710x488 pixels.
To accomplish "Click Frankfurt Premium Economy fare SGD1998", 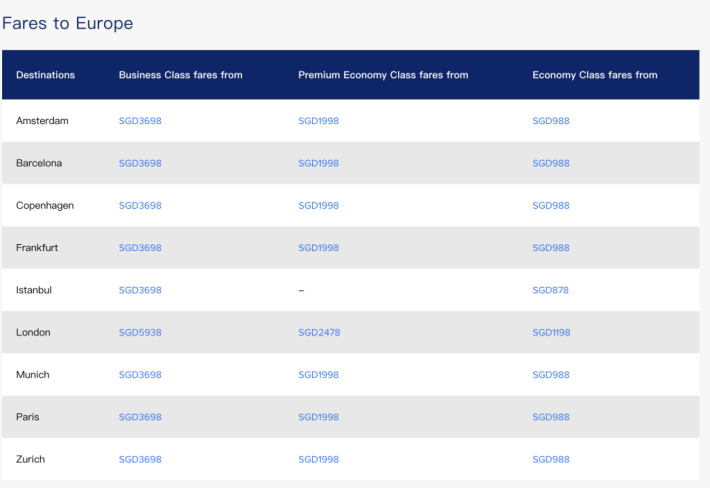I will [x=318, y=248].
